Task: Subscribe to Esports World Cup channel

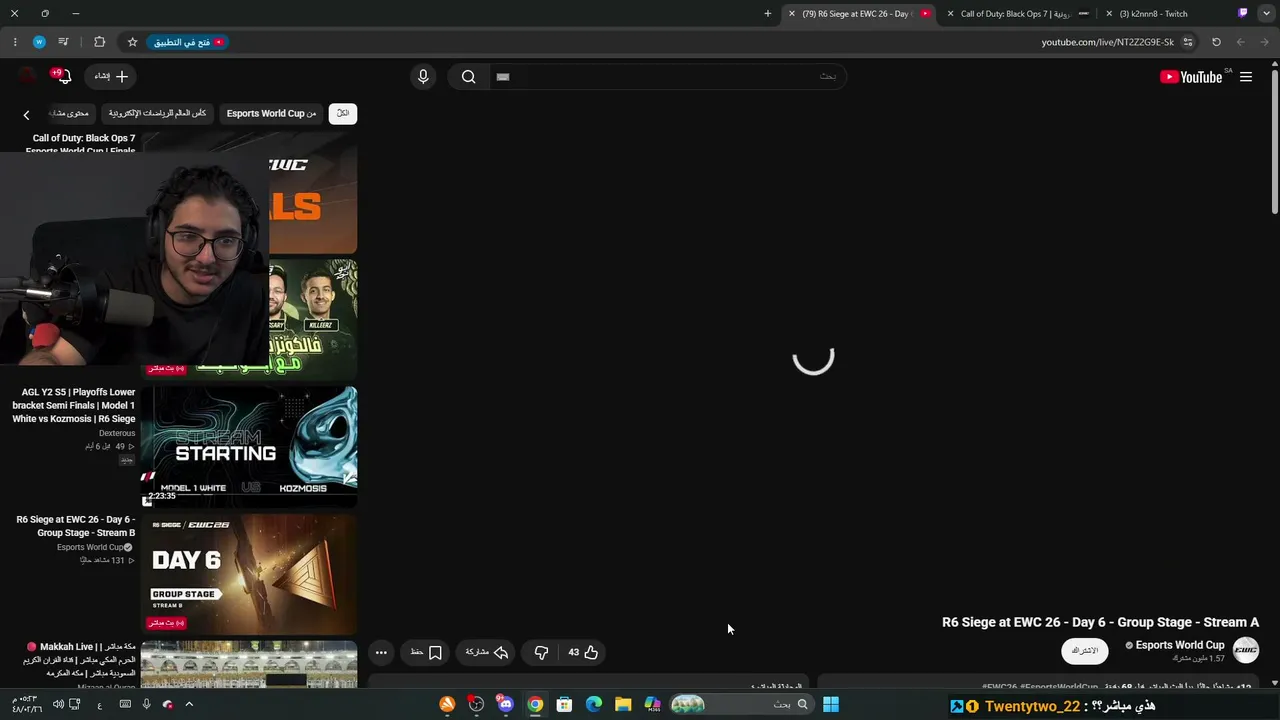Action: point(1085,651)
